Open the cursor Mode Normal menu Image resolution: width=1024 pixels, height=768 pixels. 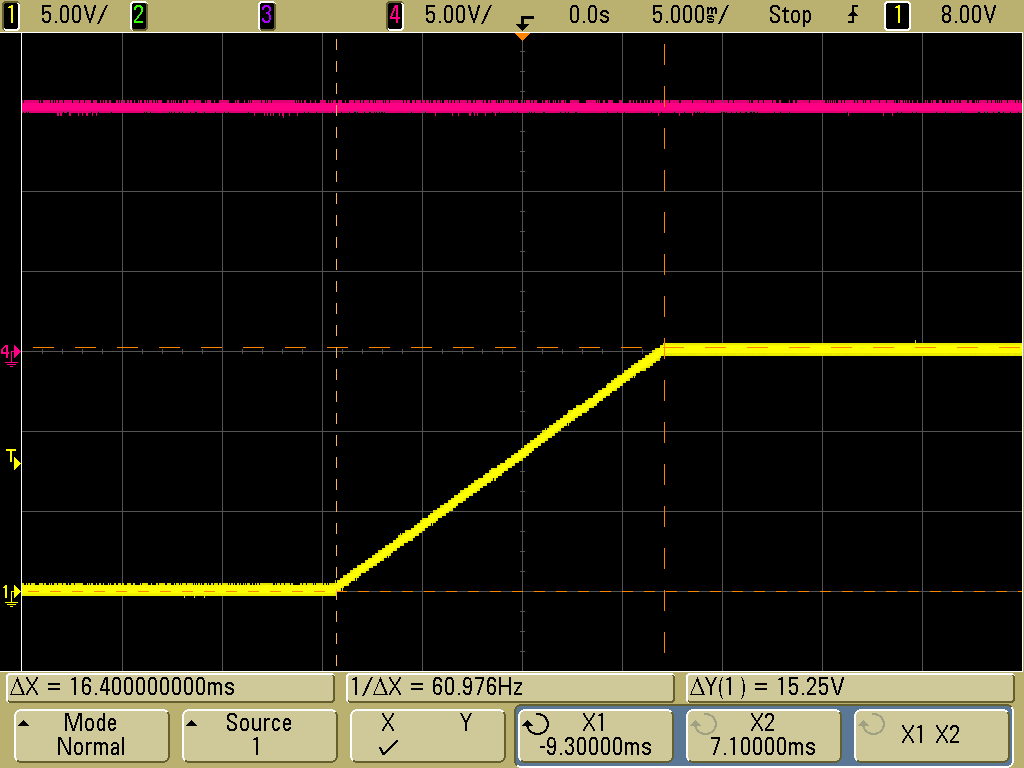(90, 735)
